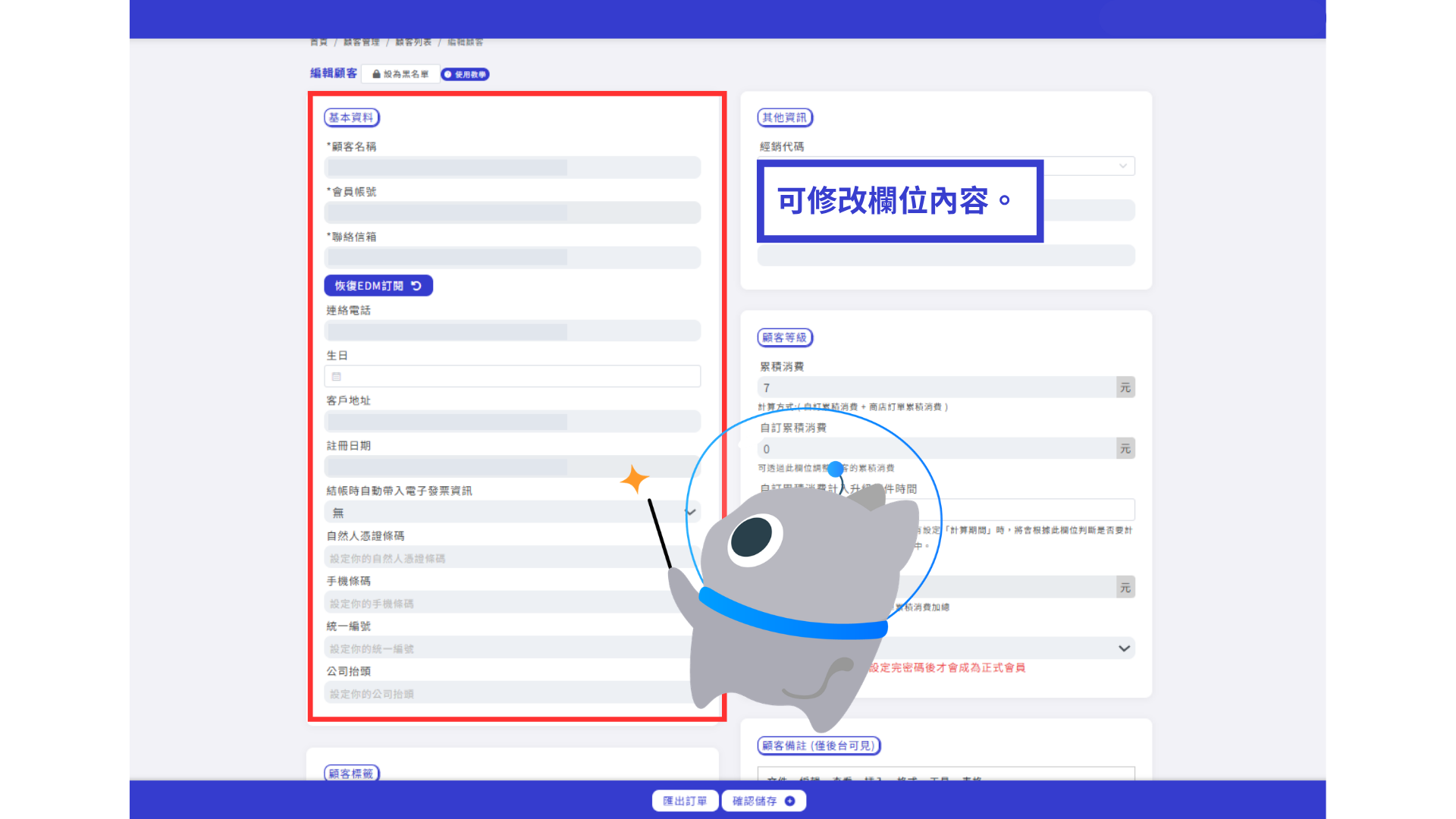Click the 顧客管理 breadcrumb link
Image resolution: width=1456 pixels, height=819 pixels.
click(362, 42)
